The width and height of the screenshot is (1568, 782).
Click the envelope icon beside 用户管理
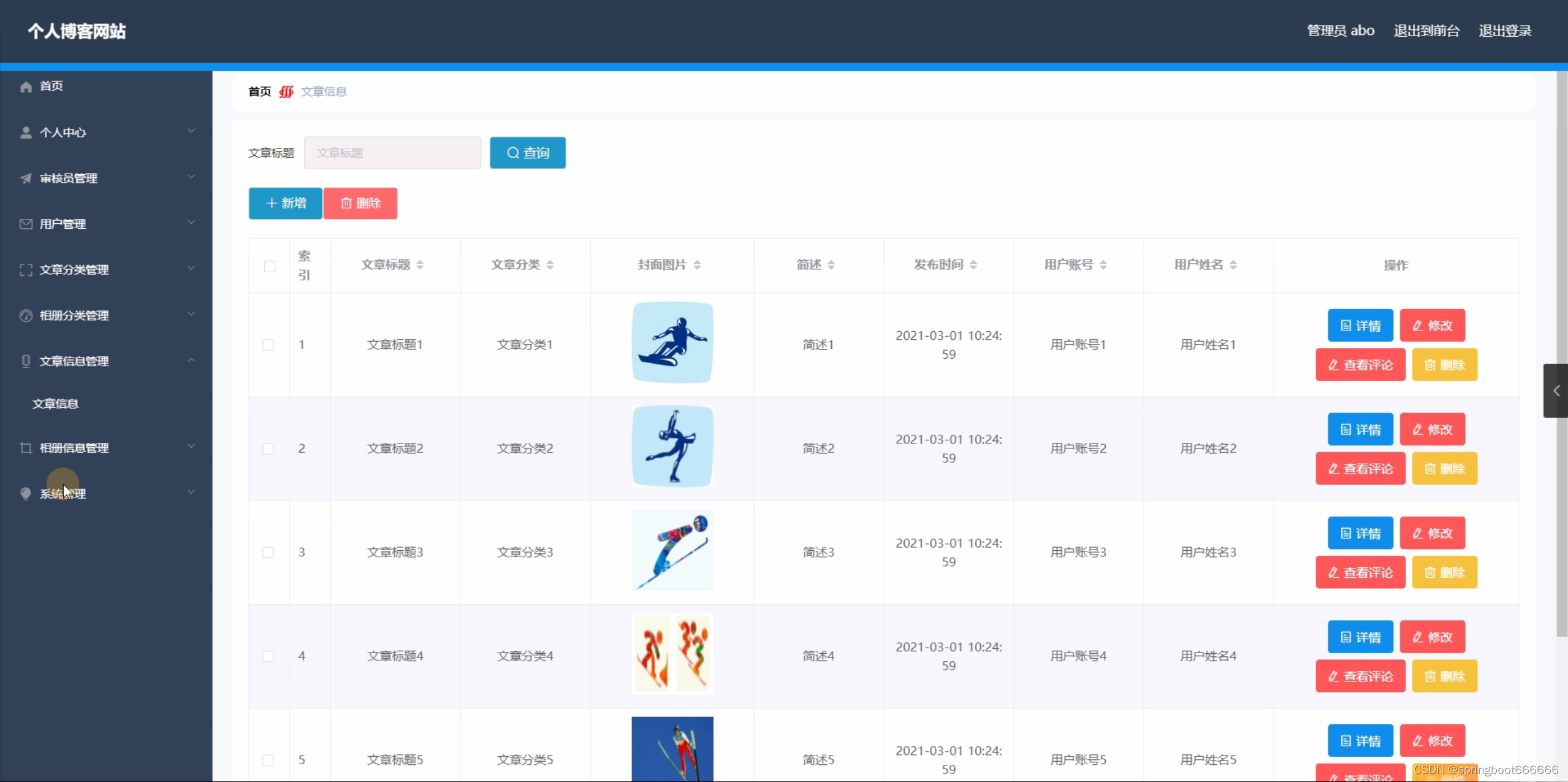click(x=26, y=224)
